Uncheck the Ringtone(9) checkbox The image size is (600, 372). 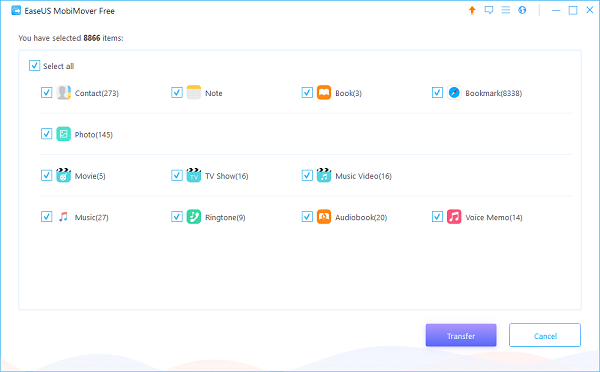tap(177, 217)
